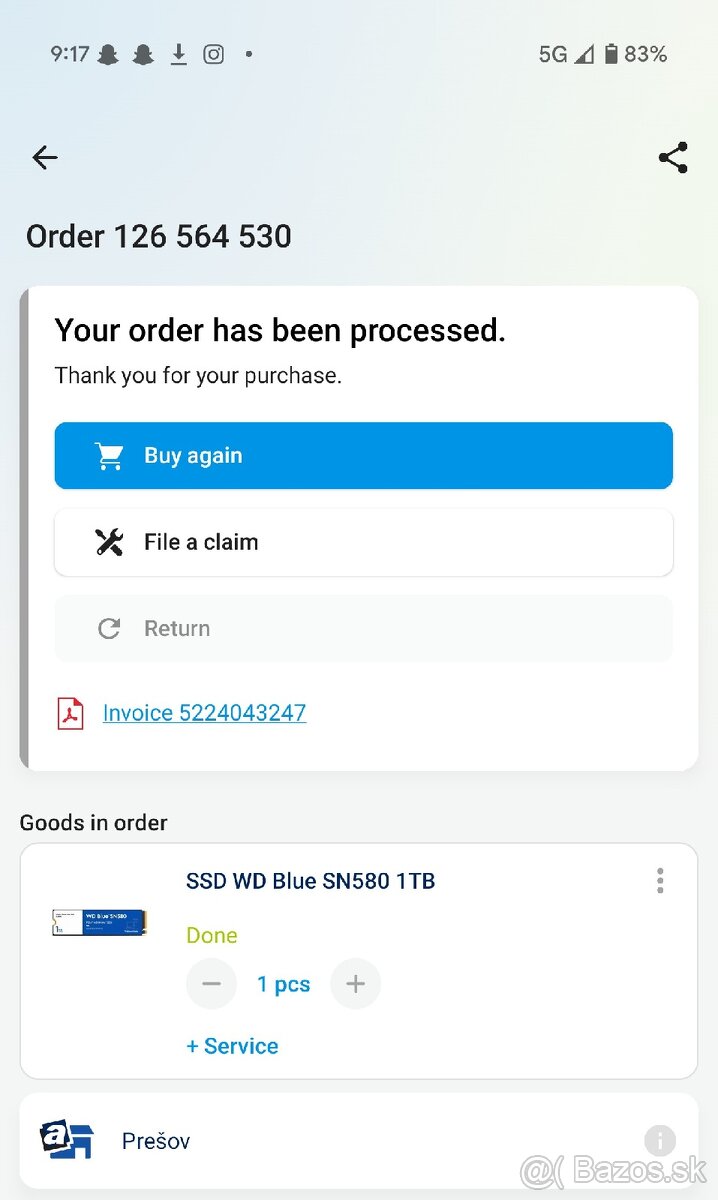Tap the Prešov pickup location row
718x1200 pixels.
click(x=358, y=1140)
